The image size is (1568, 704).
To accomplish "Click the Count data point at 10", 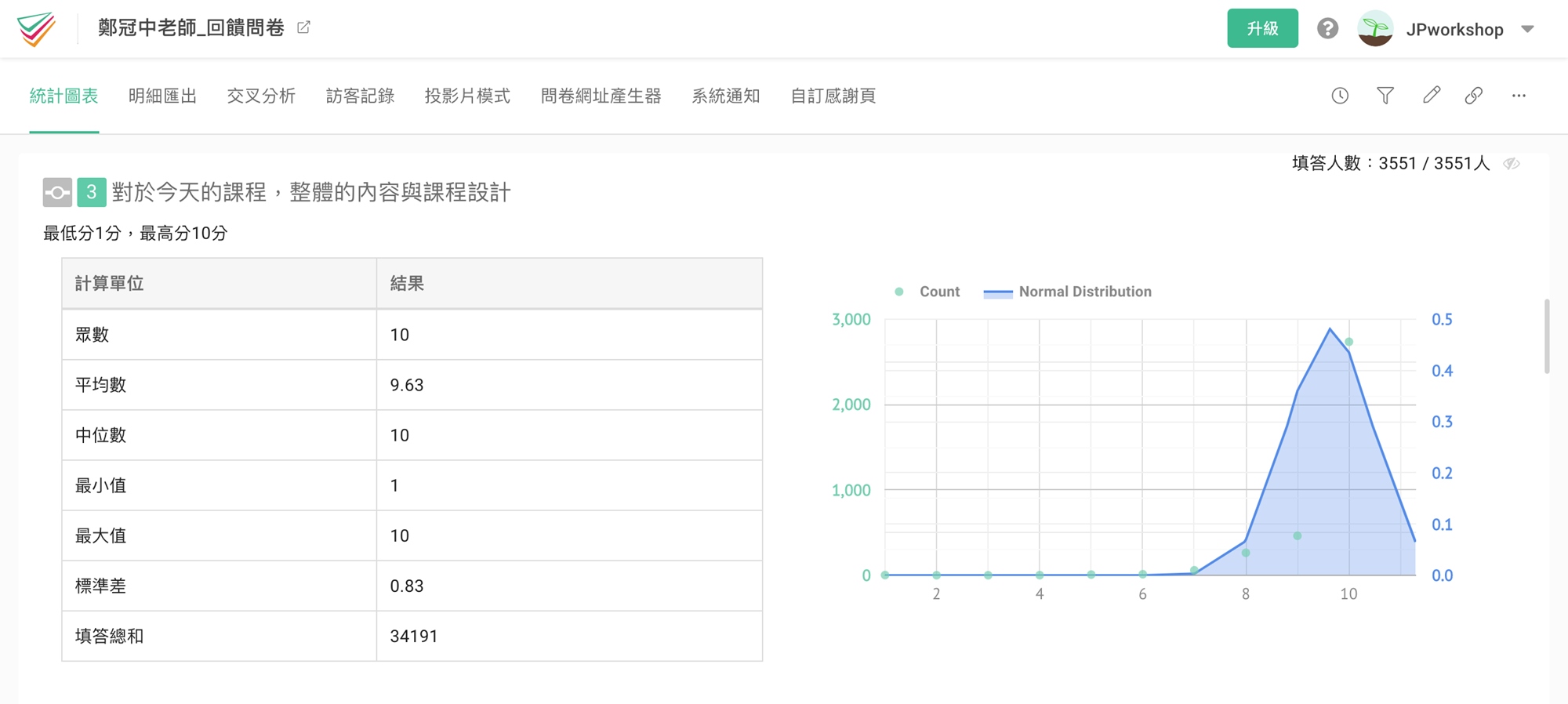I will (x=1348, y=342).
